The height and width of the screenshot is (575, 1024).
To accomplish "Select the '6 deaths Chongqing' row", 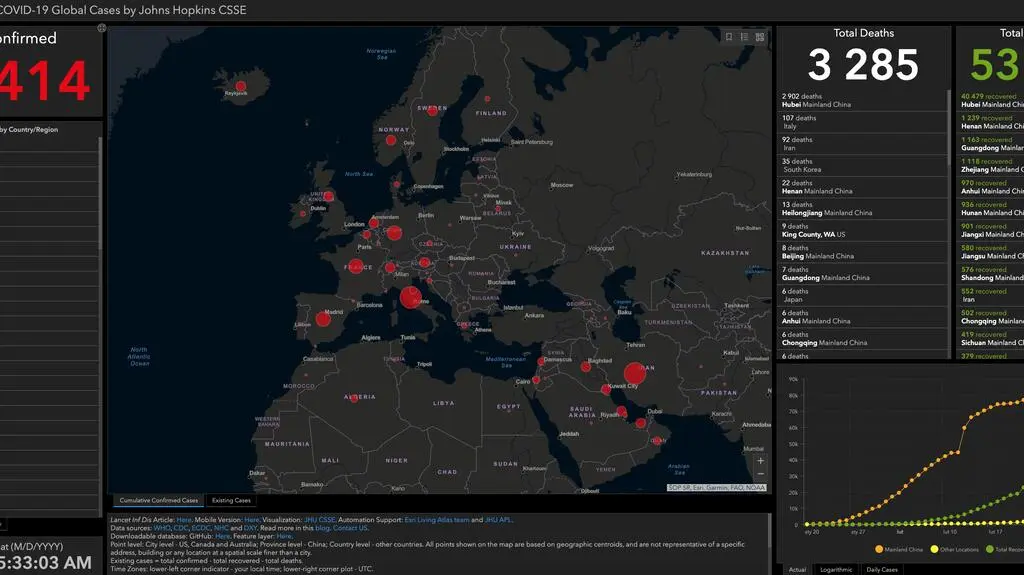I will [862, 338].
